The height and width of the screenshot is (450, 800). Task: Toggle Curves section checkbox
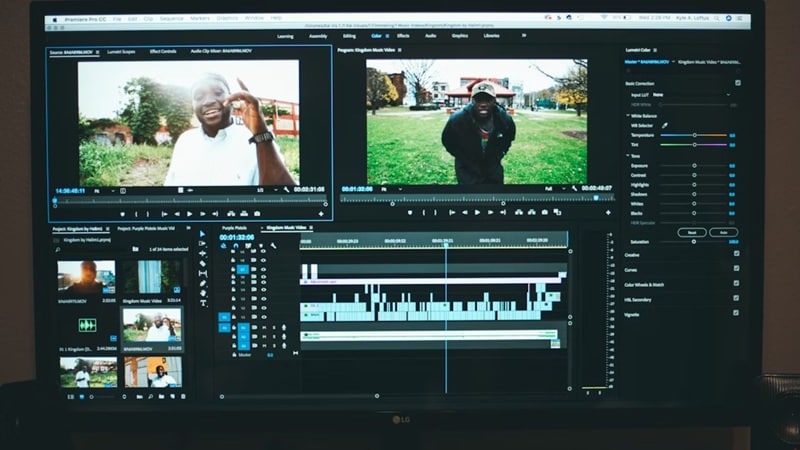coord(736,268)
